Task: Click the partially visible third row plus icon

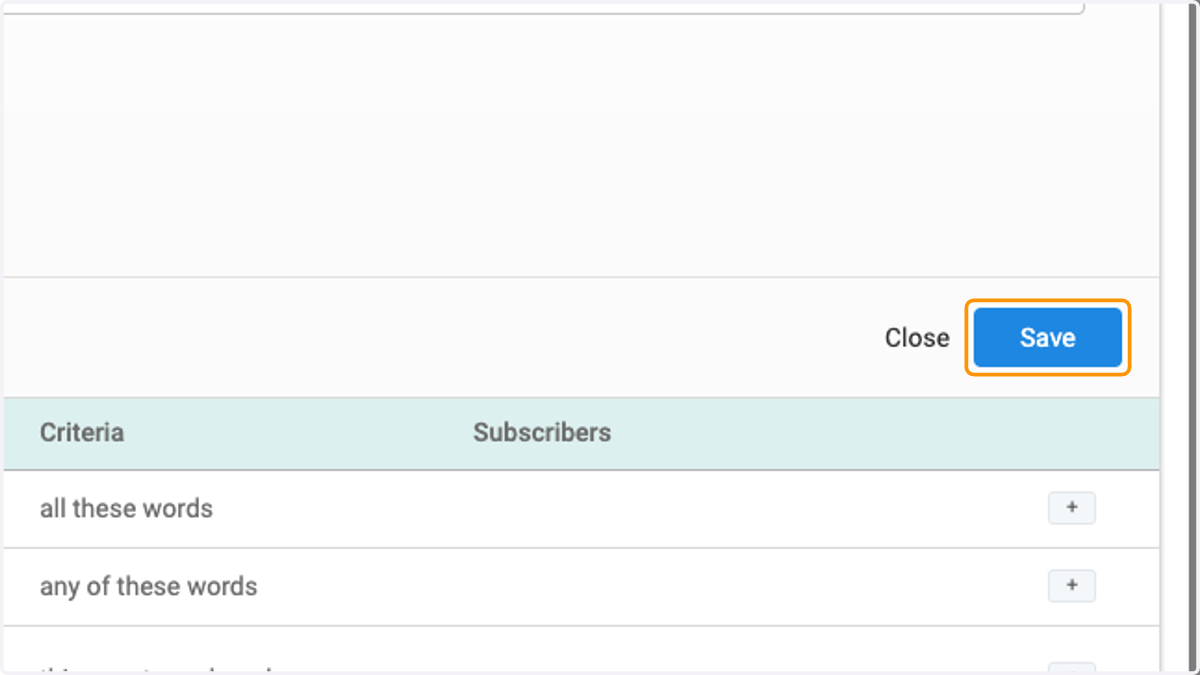Action: tap(1071, 668)
